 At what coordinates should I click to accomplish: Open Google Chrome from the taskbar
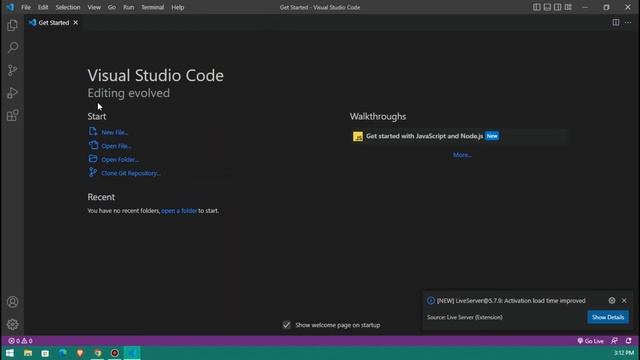[x=98, y=353]
